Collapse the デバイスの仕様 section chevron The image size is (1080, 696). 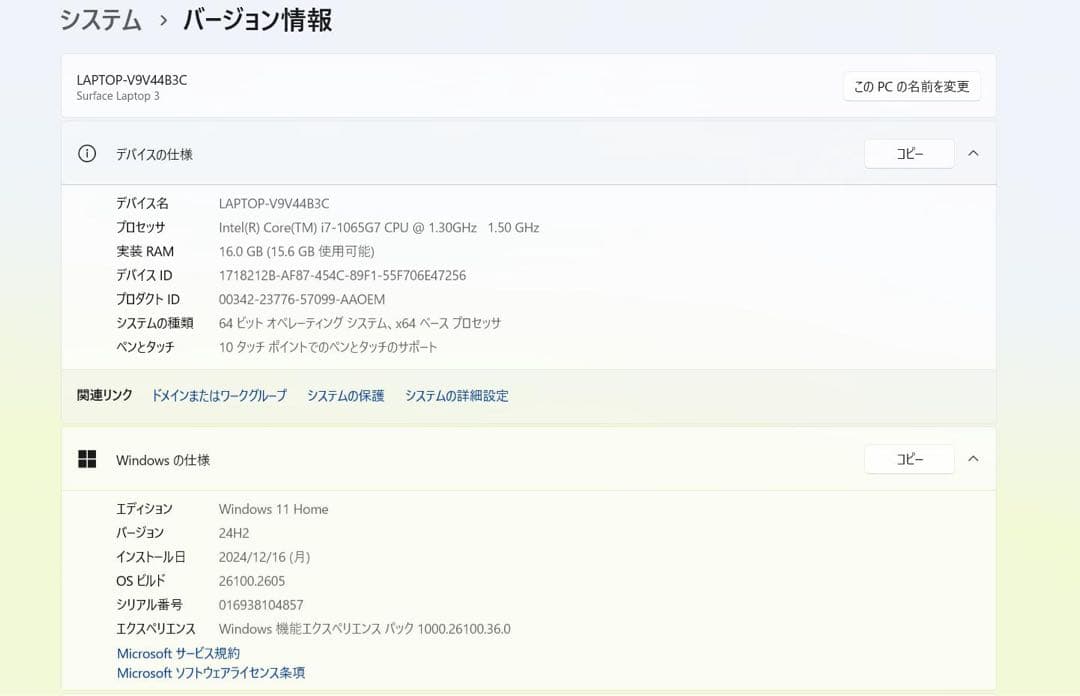(x=973, y=153)
